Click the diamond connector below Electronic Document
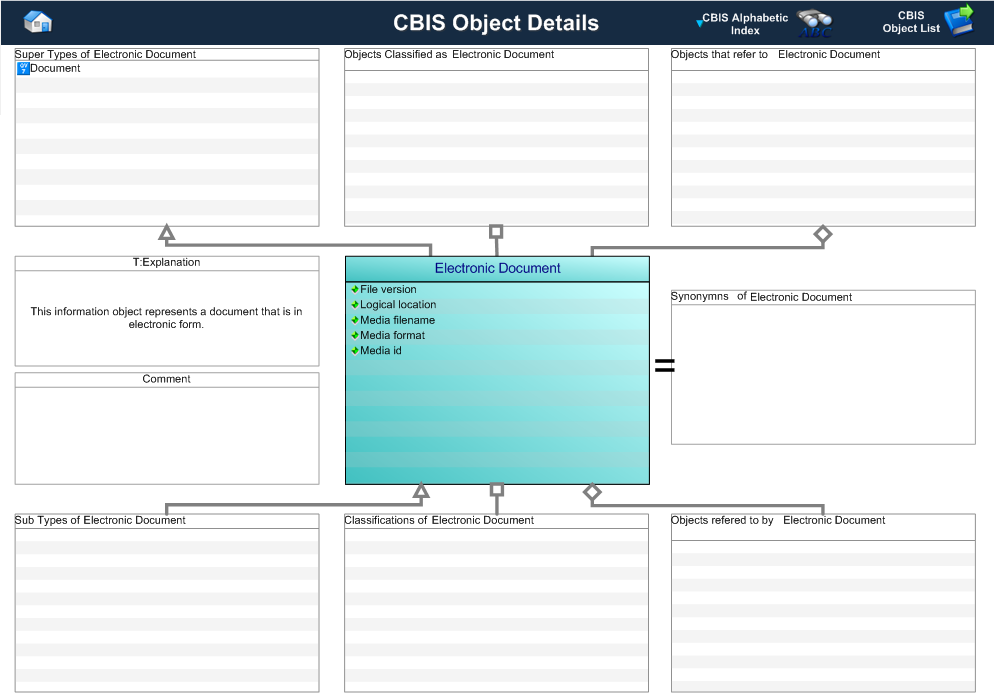This screenshot has width=995, height=699. click(592, 492)
